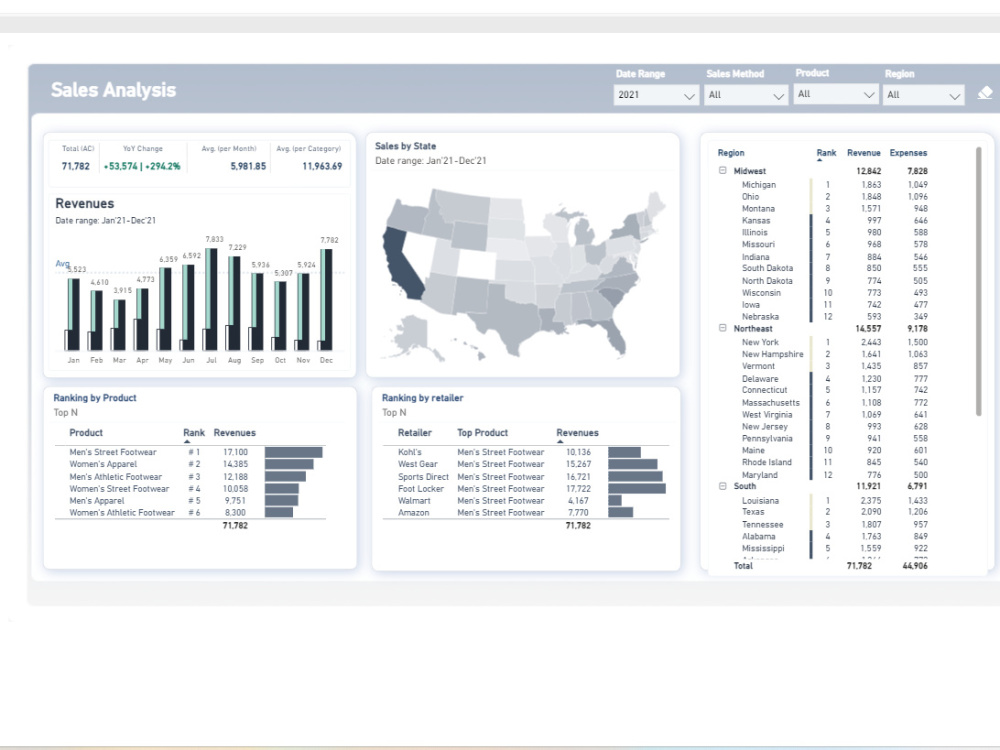This screenshot has height=750, width=1000.
Task: Click the Avg. per Month value 5,981.85
Action: coord(248,166)
